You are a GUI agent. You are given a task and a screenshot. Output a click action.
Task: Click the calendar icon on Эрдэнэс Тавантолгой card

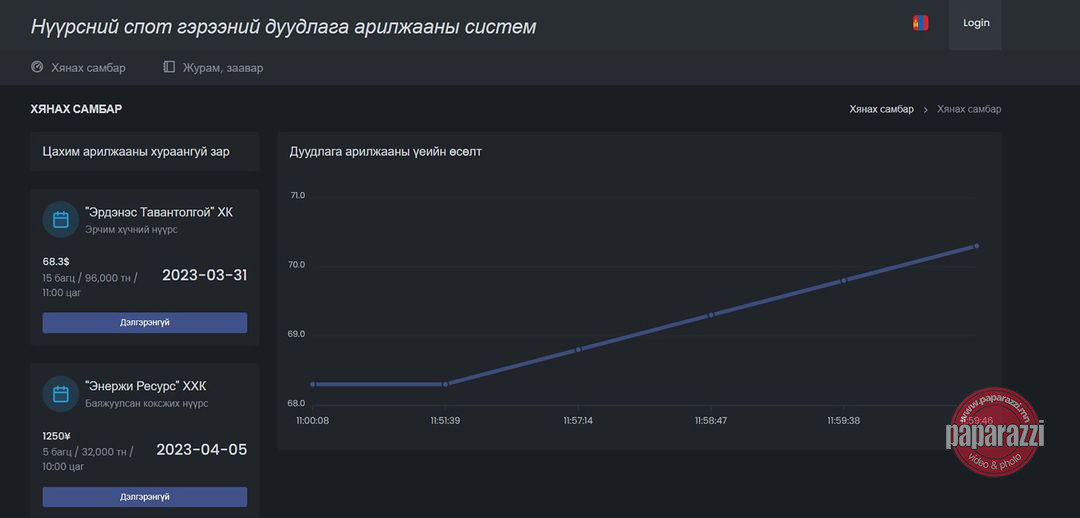(x=61, y=219)
